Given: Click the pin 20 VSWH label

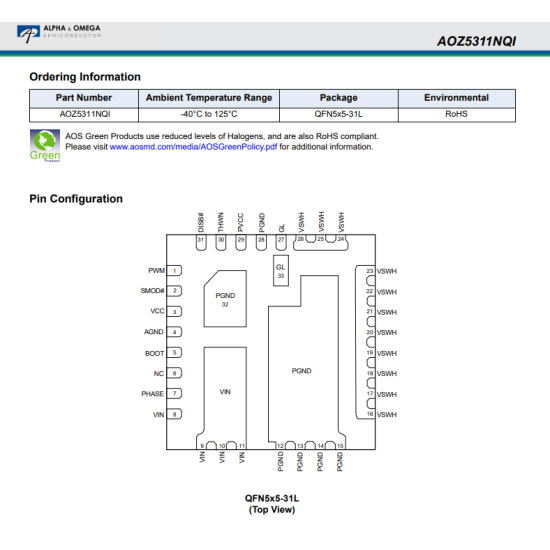Looking at the screenshot, I should tap(387, 333).
